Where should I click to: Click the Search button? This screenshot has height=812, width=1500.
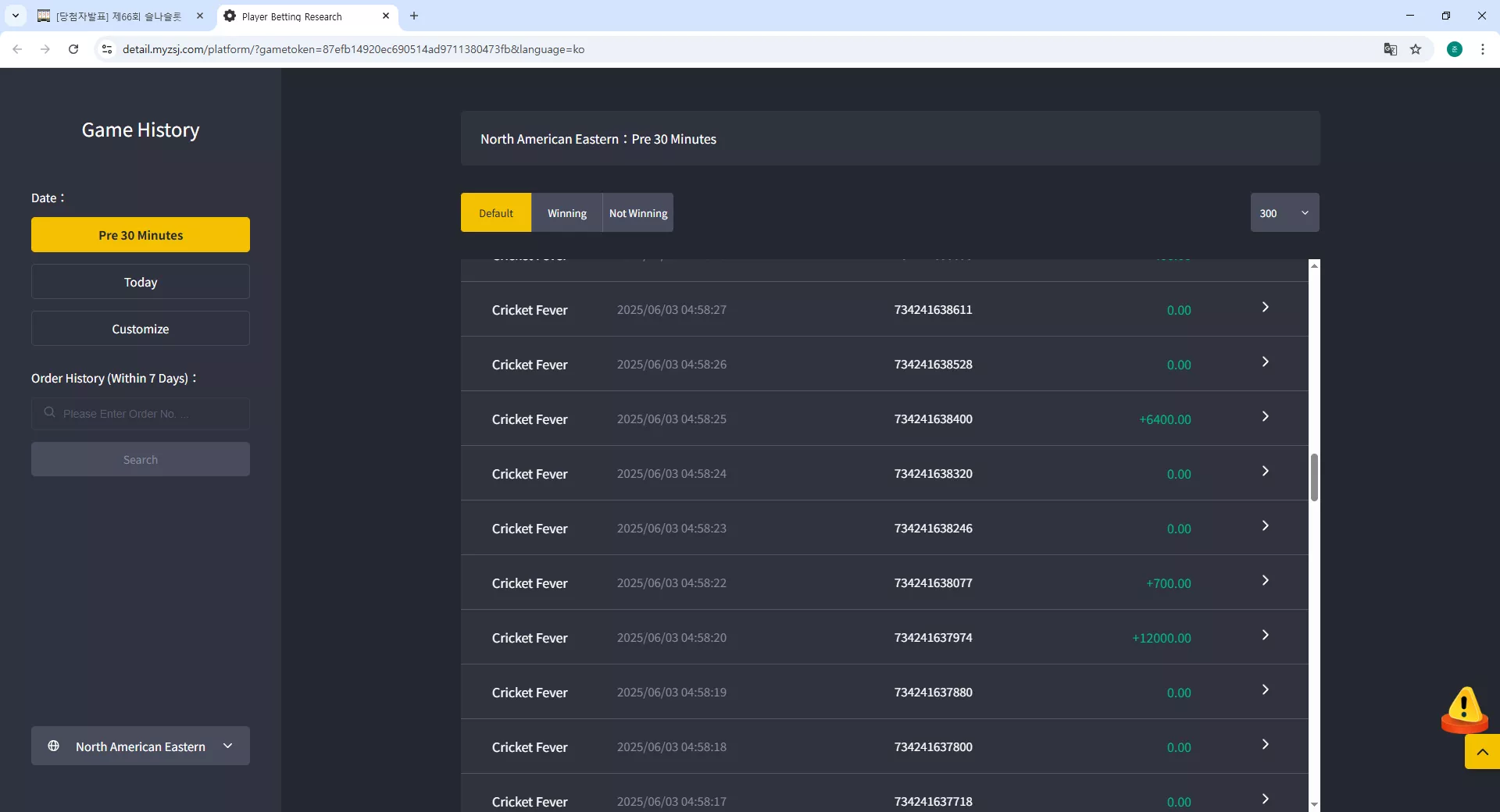tap(141, 460)
